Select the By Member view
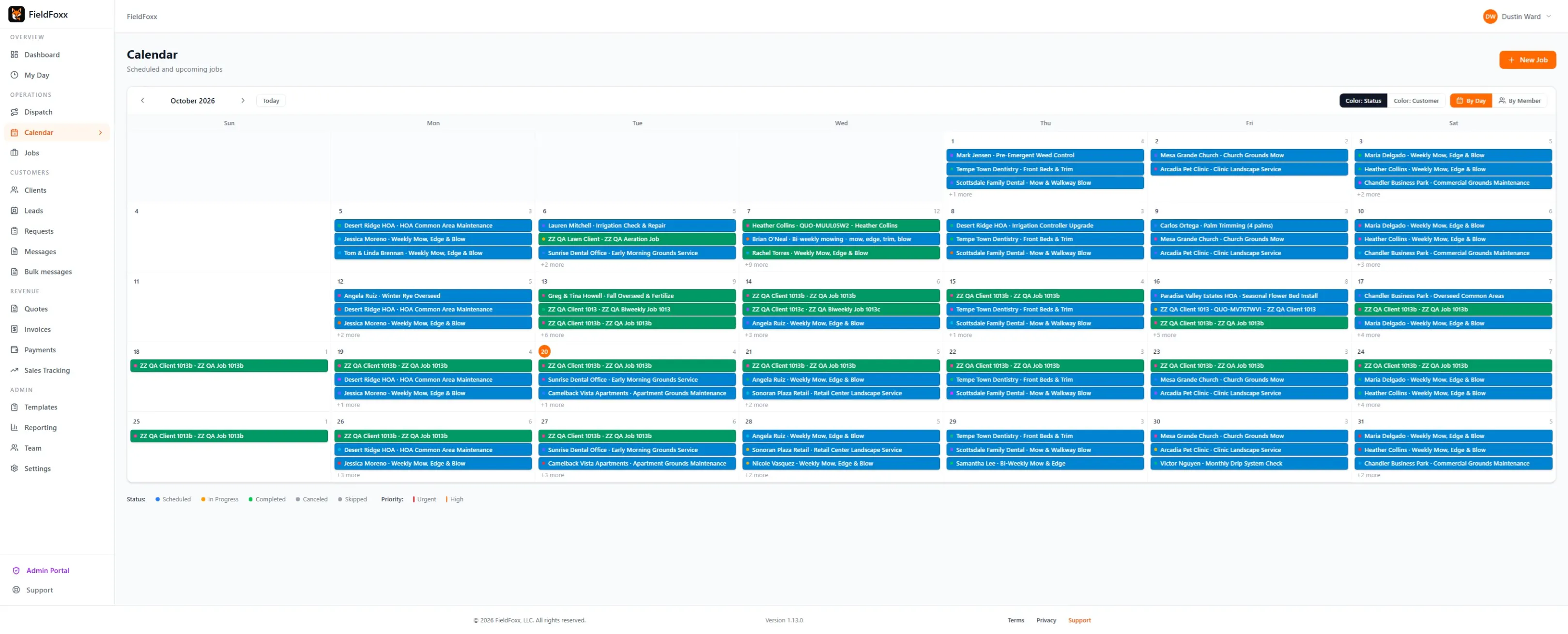This screenshot has height=634, width=1568. (1519, 101)
